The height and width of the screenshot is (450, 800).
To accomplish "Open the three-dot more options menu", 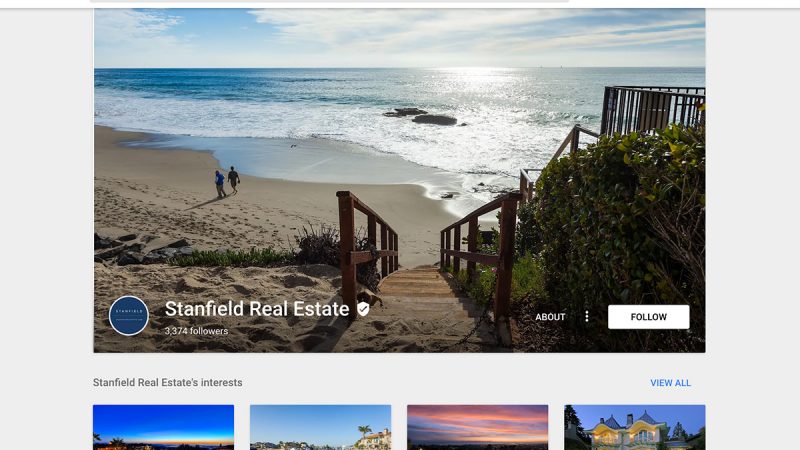I will coord(587,317).
